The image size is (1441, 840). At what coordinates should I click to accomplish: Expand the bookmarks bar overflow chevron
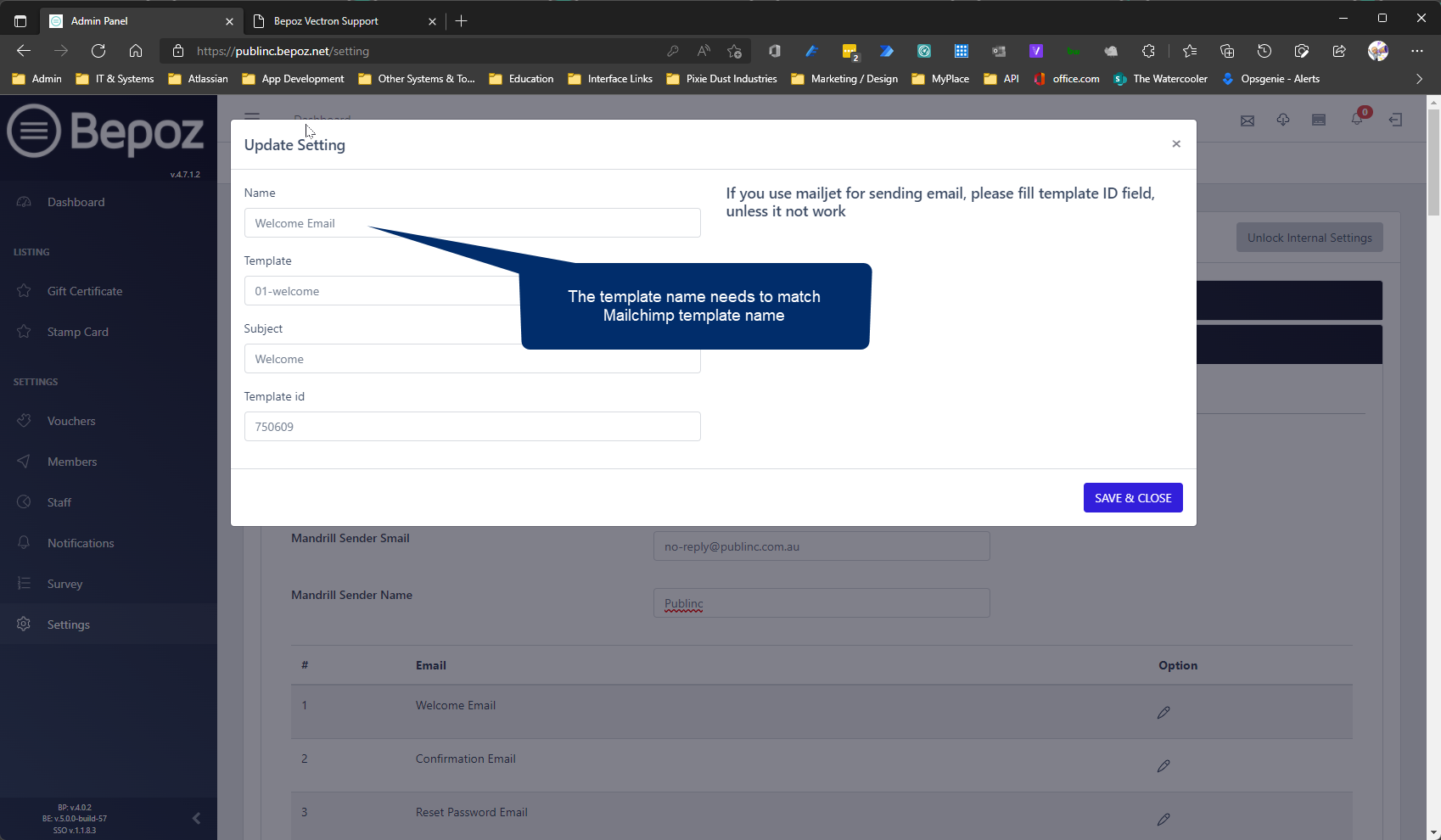coord(1419,79)
